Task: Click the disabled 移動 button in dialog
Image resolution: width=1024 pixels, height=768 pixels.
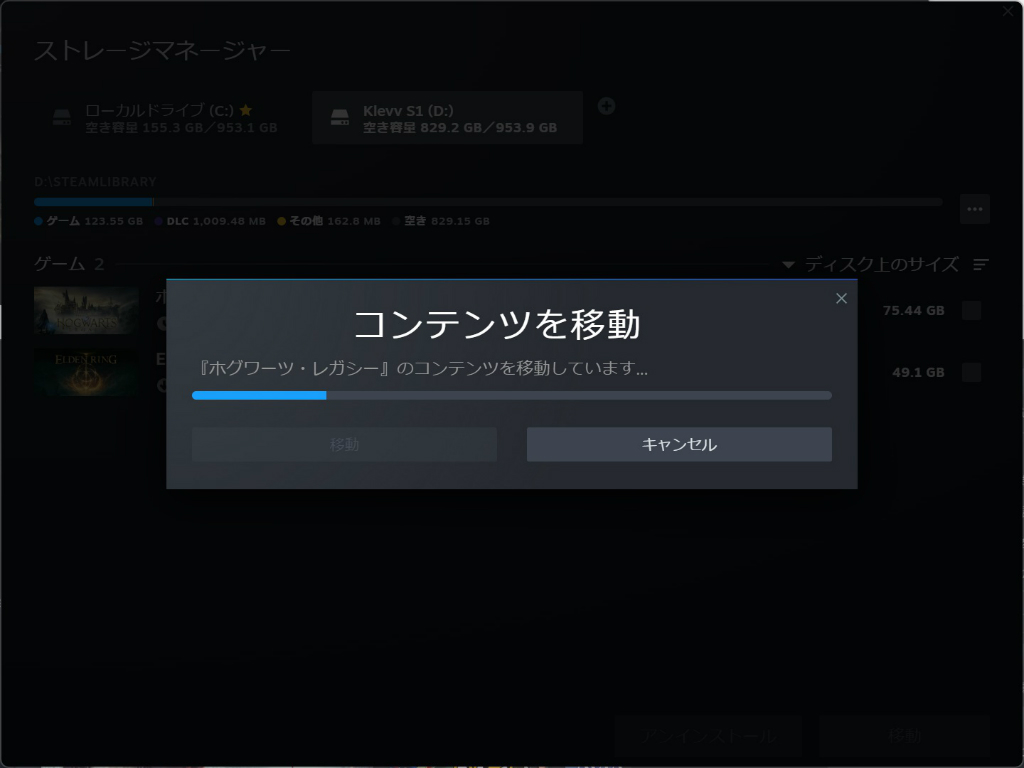Action: coord(344,444)
